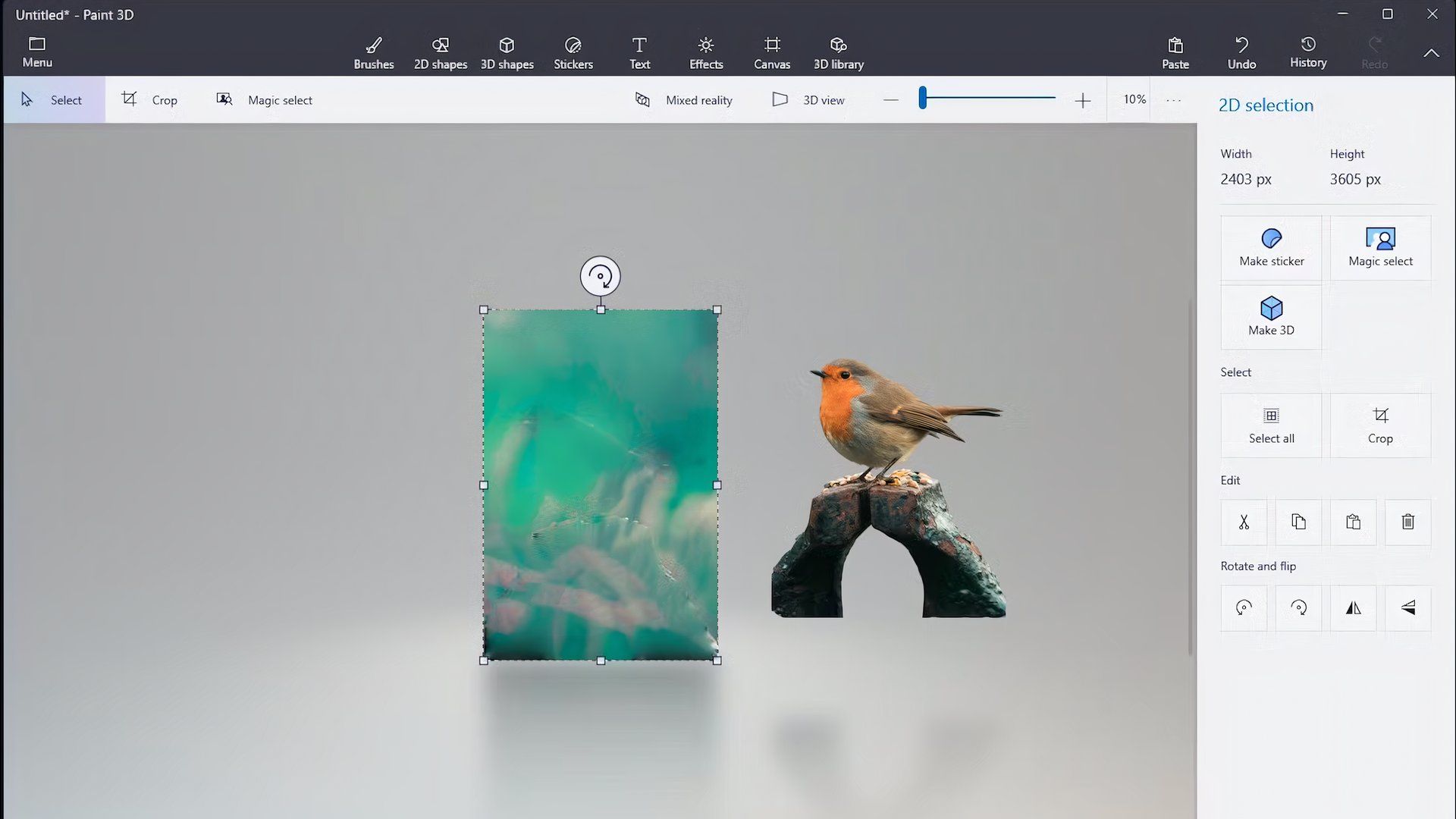Flip the selection horizontally

tap(1354, 607)
